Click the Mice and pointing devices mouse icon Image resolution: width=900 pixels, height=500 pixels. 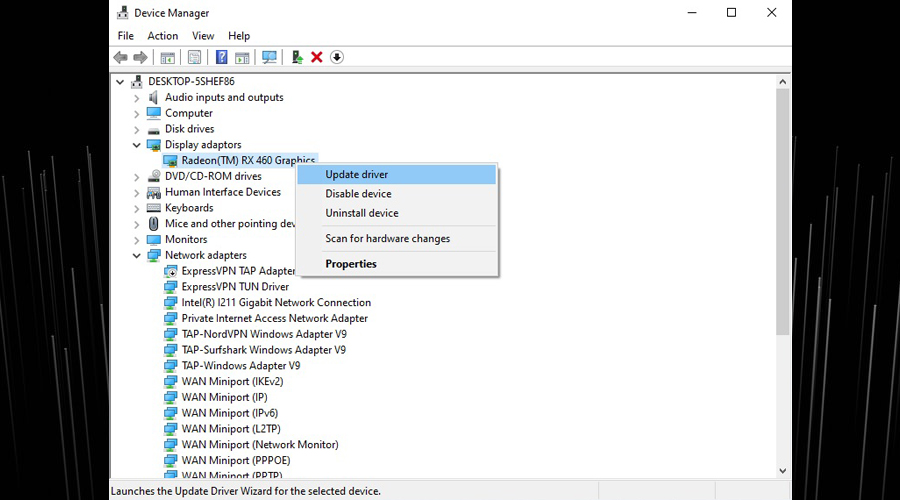click(x=153, y=224)
